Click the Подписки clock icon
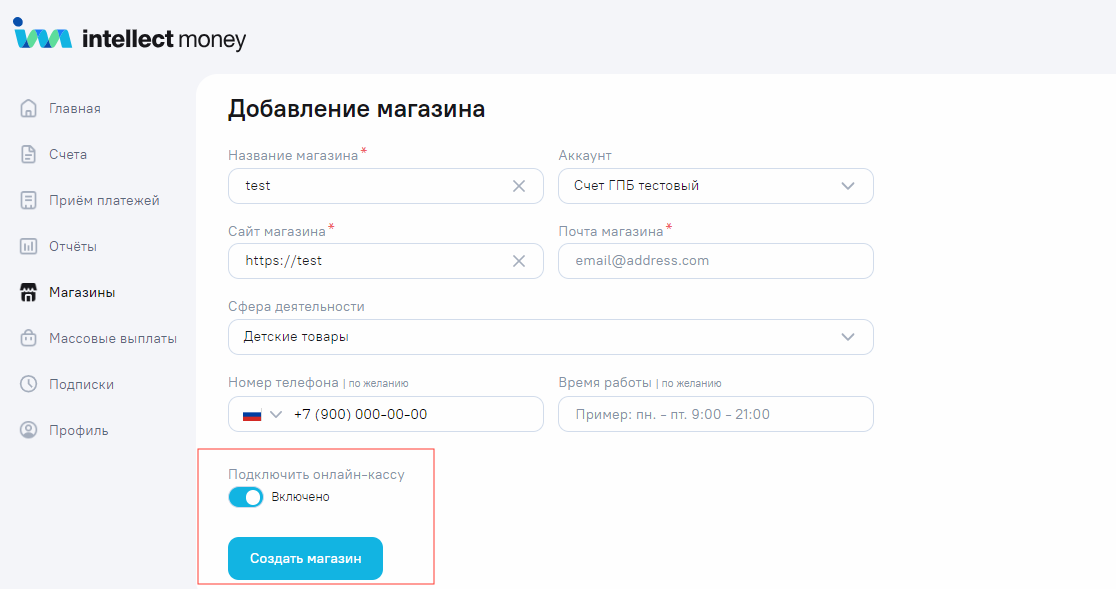Viewport: 1116px width, 589px height. pyautogui.click(x=29, y=384)
